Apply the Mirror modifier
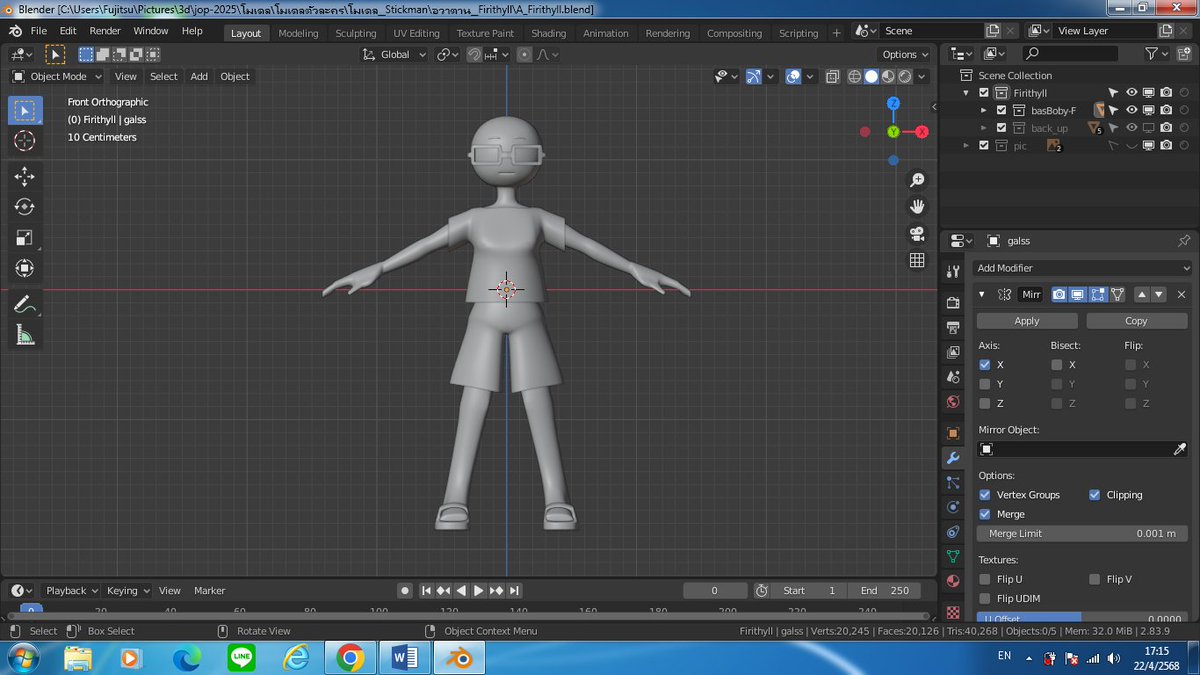Screen dimensions: 1200x675 point(1026,320)
